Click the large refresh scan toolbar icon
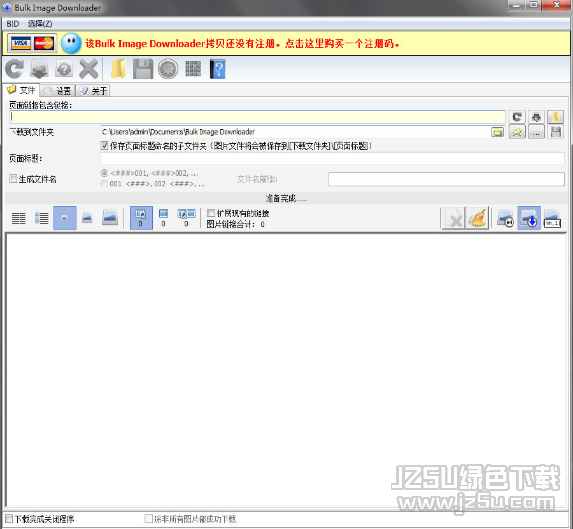 pyautogui.click(x=15, y=69)
